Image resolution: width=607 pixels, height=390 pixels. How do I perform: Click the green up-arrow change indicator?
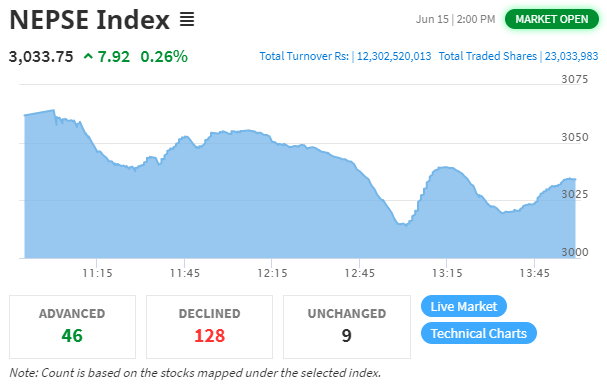[x=88, y=57]
